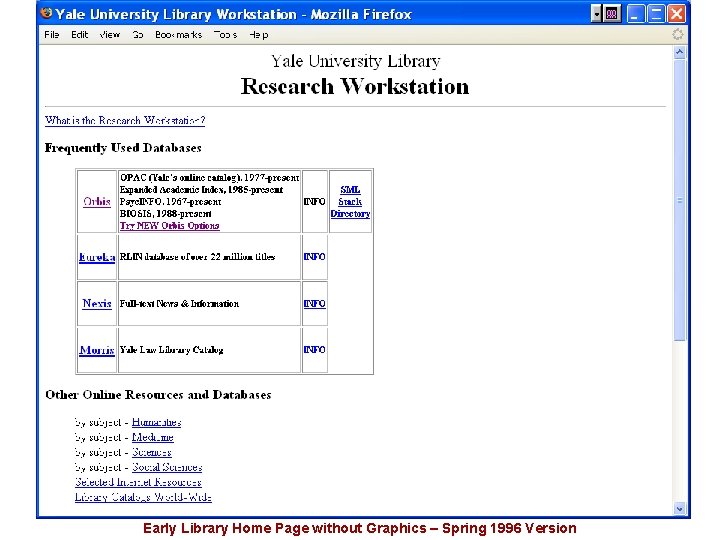Click 'BIOSIS, 1988-present' text

click(166, 214)
